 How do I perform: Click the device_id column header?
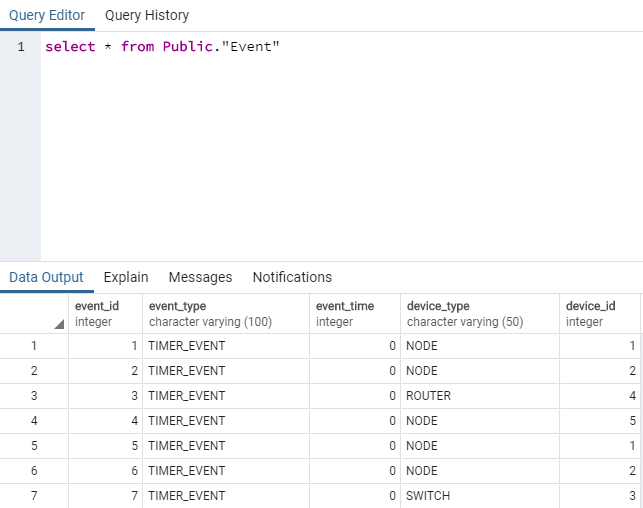click(x=599, y=313)
